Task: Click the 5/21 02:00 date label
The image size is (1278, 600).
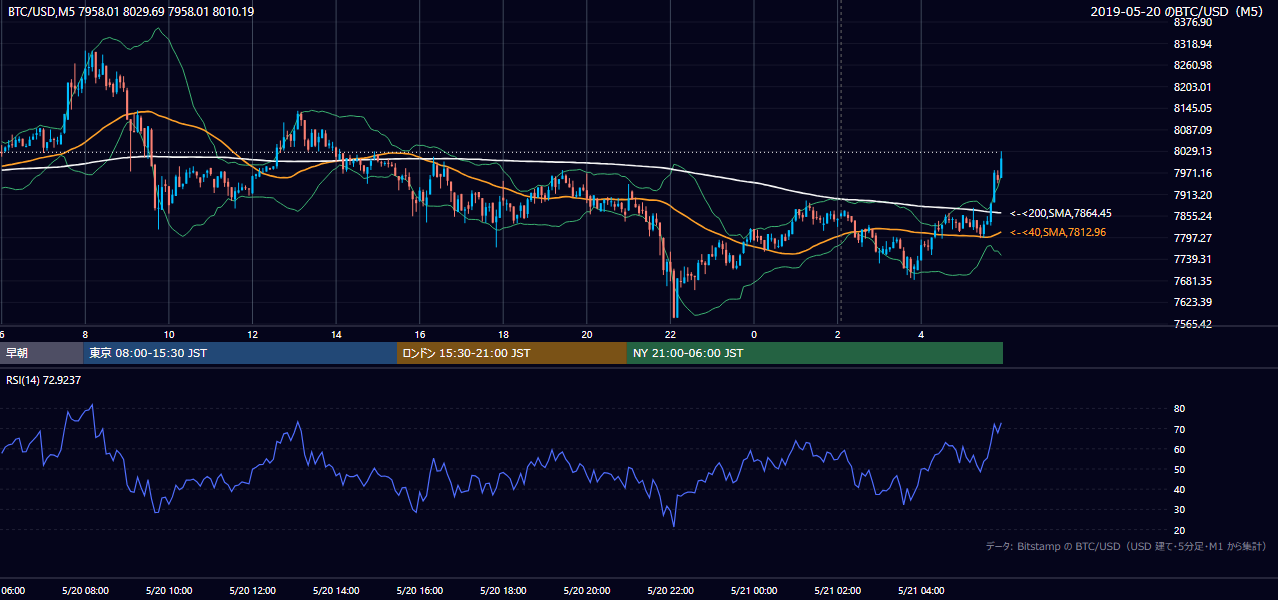Action: [x=836, y=590]
